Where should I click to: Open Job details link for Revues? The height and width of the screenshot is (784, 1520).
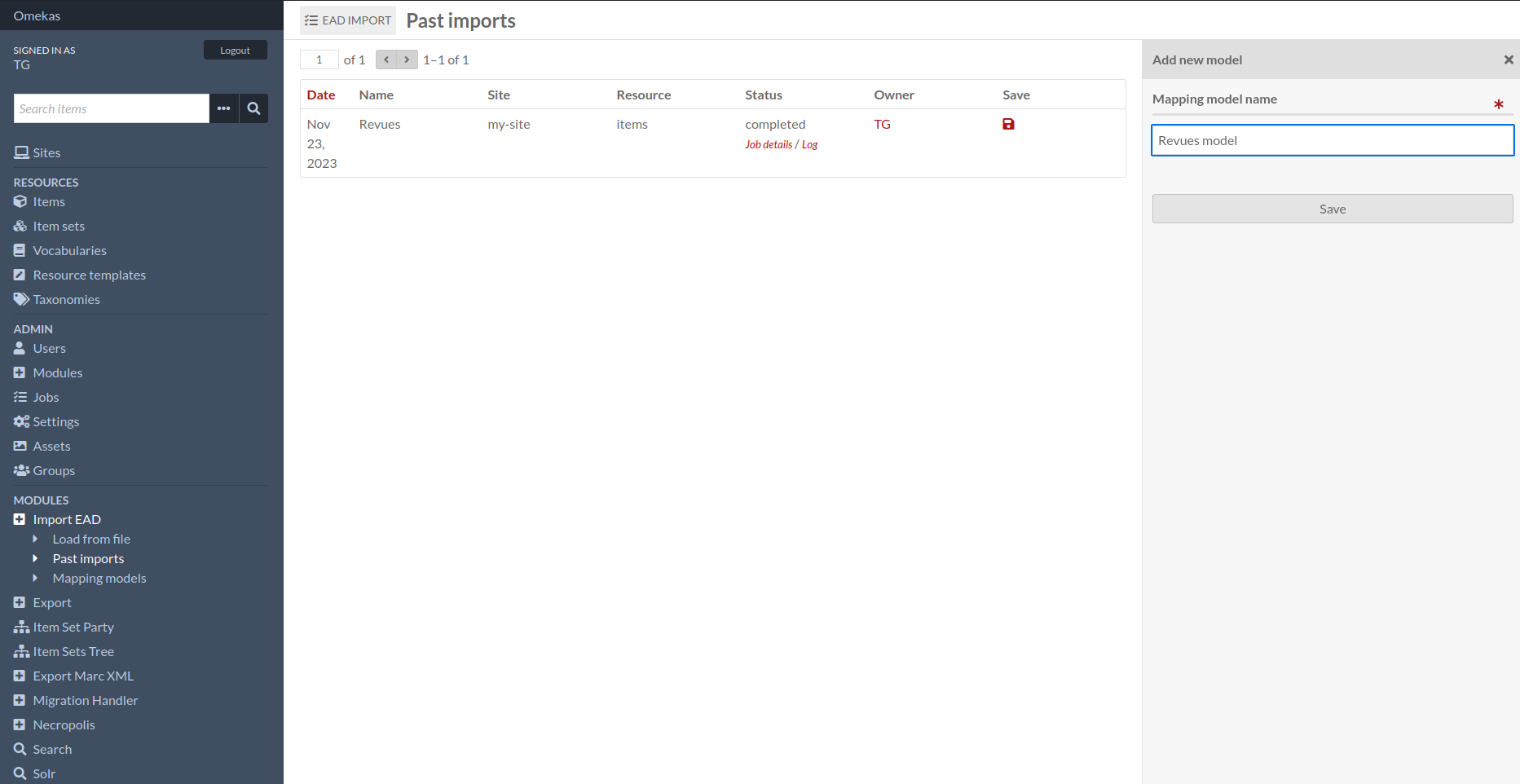(769, 144)
